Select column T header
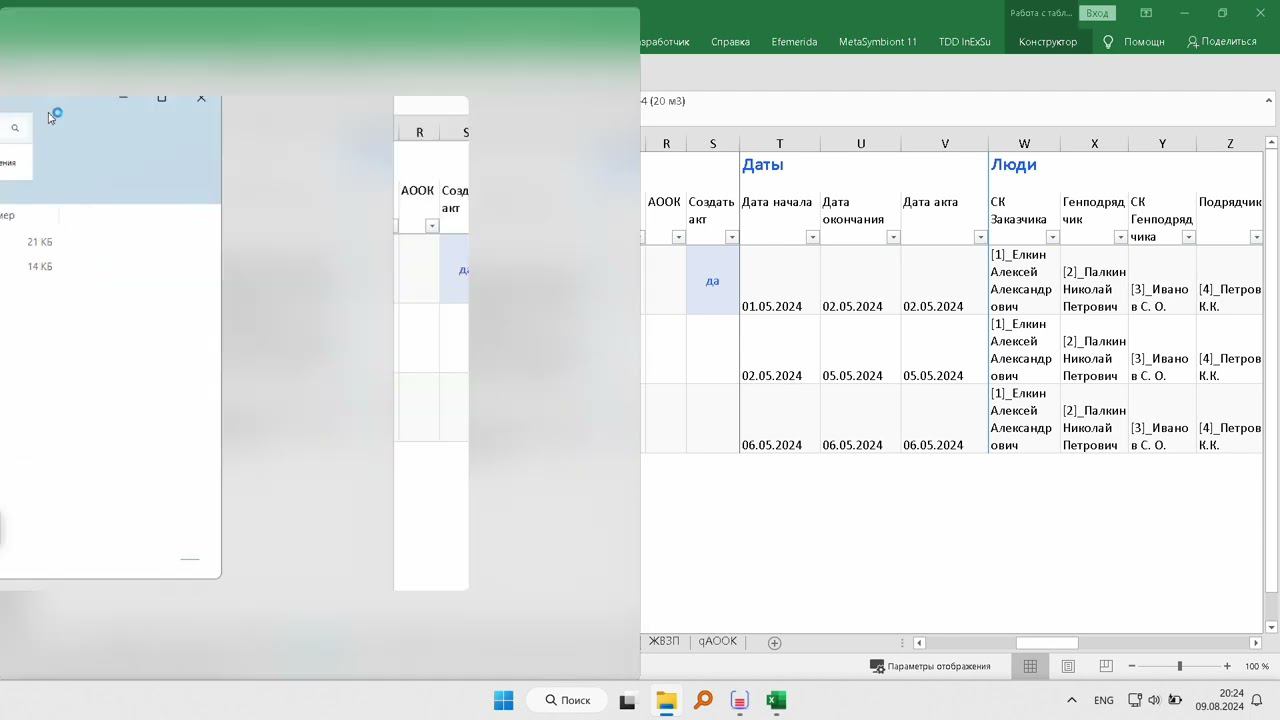1280x720 pixels. 779,144
